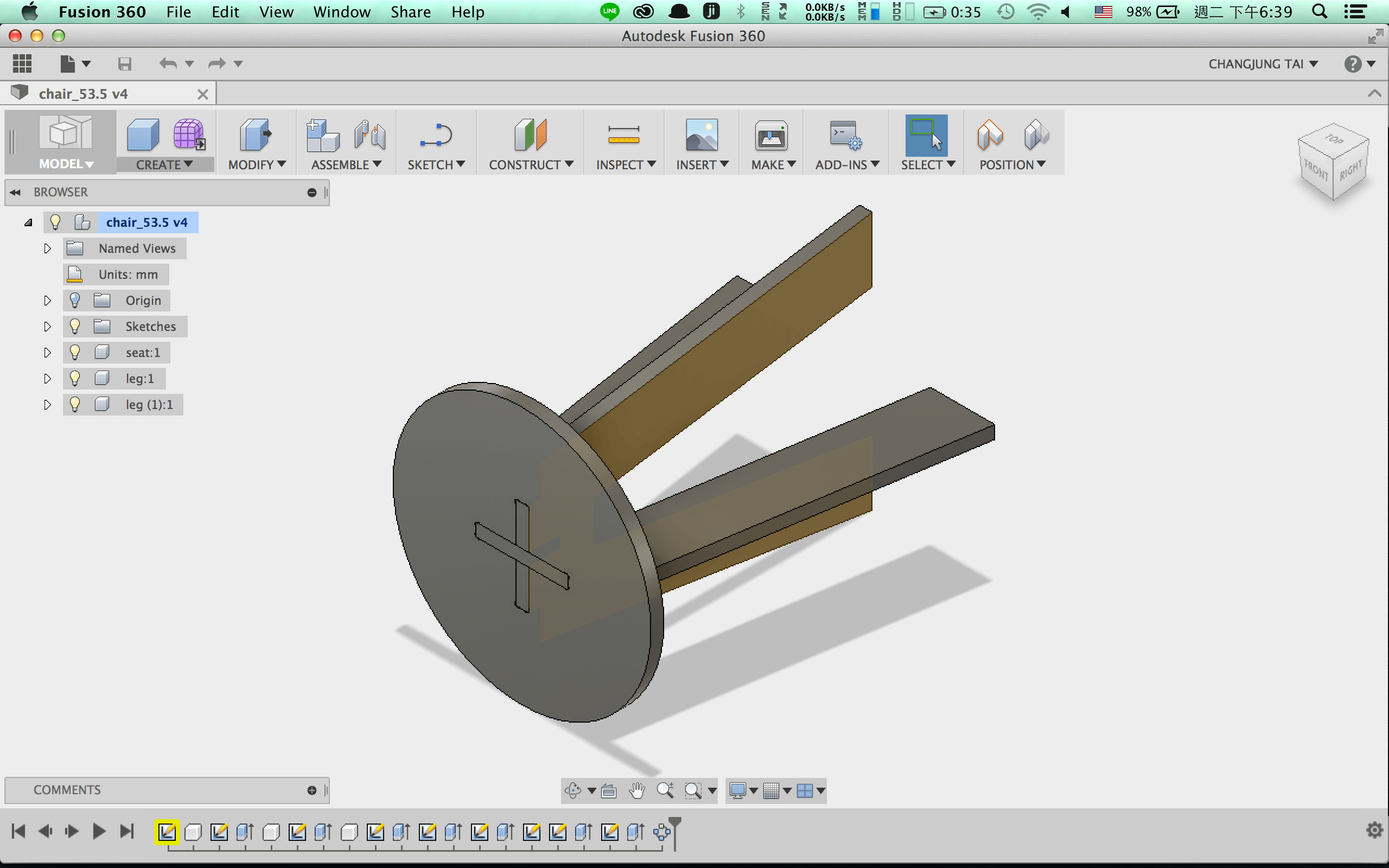This screenshot has width=1389, height=868.
Task: Click the Undo arrow
Action: click(168, 63)
